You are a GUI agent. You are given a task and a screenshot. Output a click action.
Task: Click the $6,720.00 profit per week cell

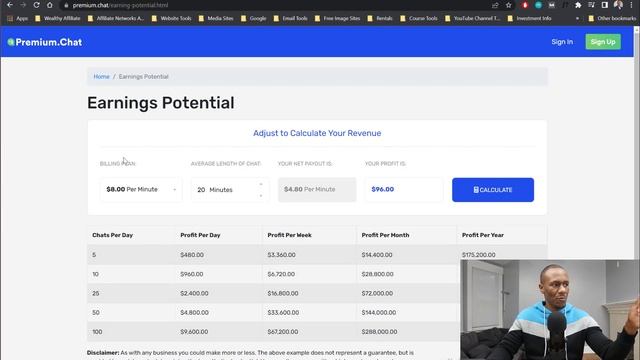(281, 274)
